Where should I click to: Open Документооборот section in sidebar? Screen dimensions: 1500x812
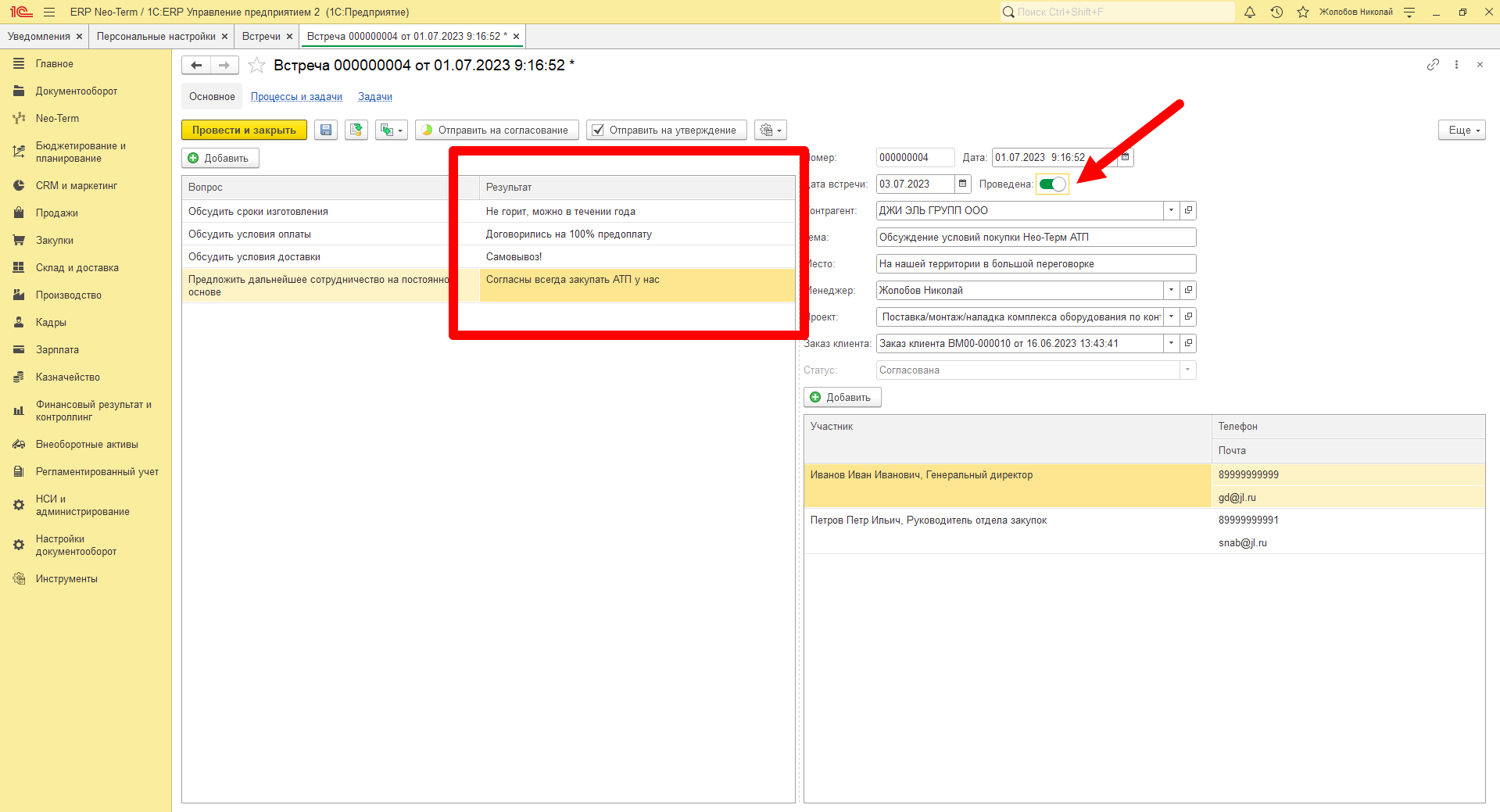pyautogui.click(x=77, y=91)
